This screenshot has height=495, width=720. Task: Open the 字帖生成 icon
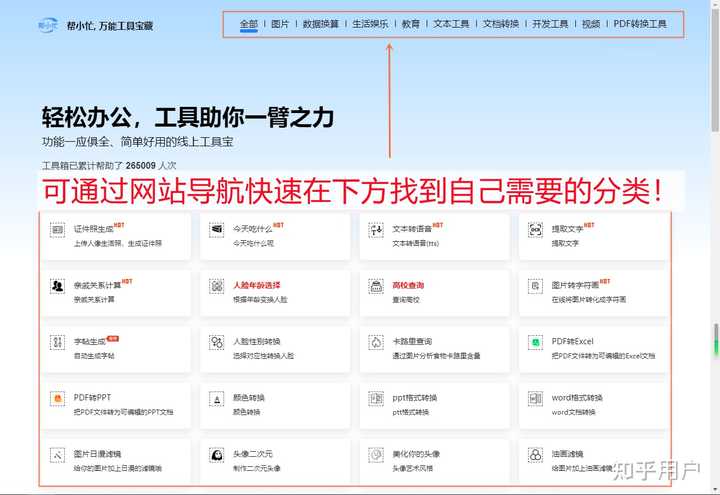[x=57, y=343]
